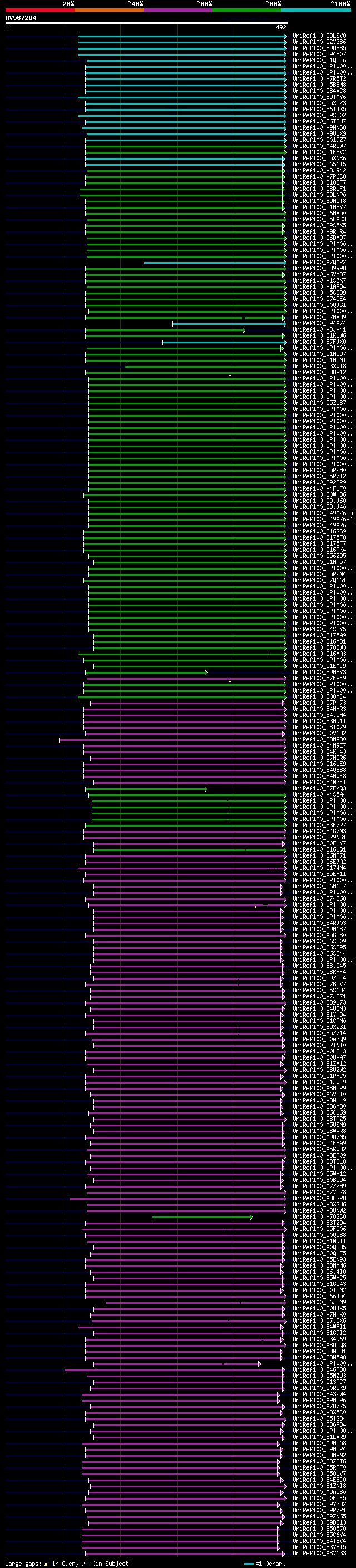Viewport: 356px width, 1568px height.
Task: Open hit UniRef100_Q94B07
Action: (x=319, y=54)
